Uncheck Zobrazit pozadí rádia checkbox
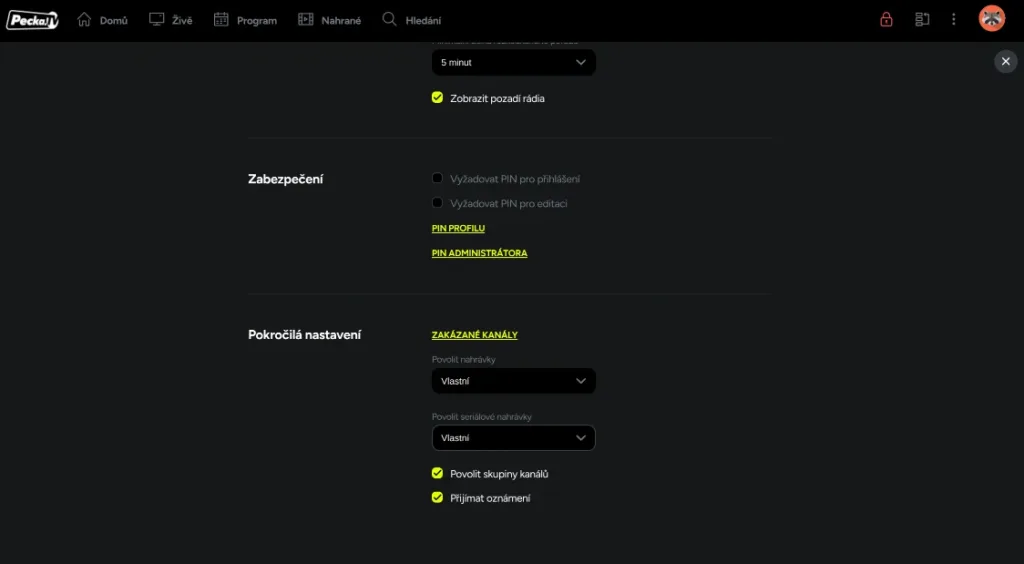The height and width of the screenshot is (564, 1024). click(437, 98)
